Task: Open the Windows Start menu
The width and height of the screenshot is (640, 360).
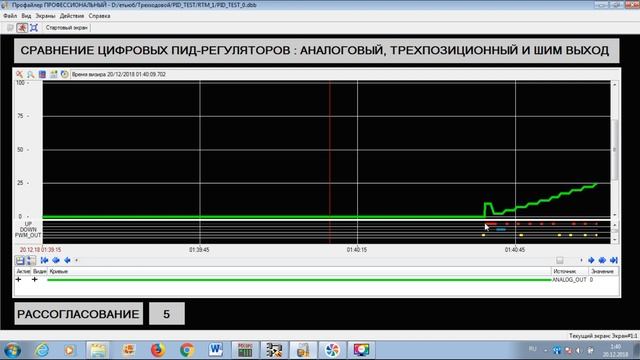Action: pos(12,350)
